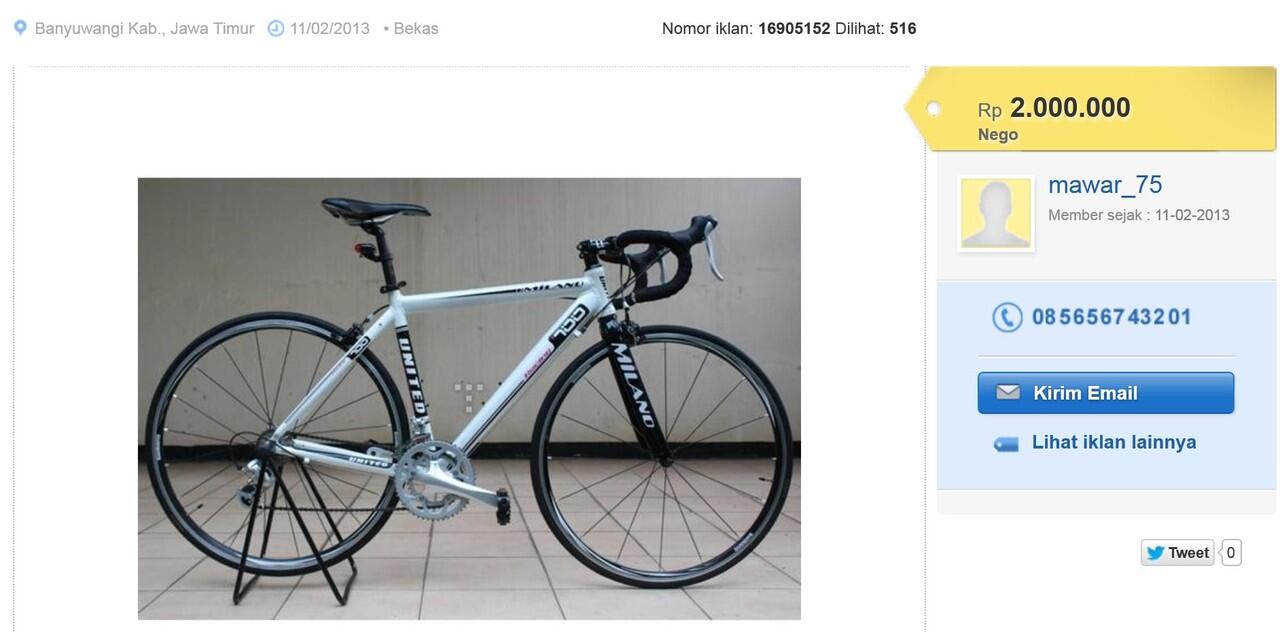Click the seller avatar placeholder image
The width and height of the screenshot is (1280, 632).
(x=995, y=213)
